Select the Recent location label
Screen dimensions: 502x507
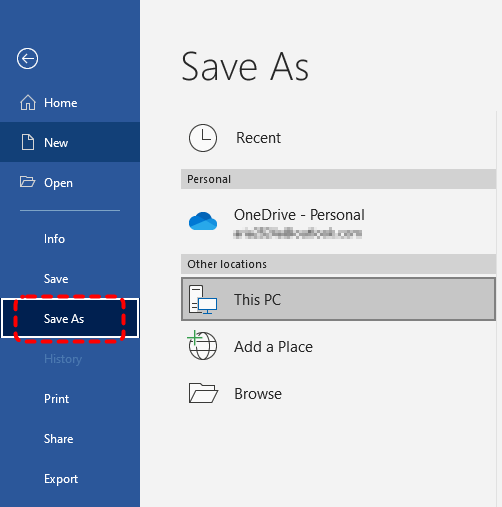(258, 138)
